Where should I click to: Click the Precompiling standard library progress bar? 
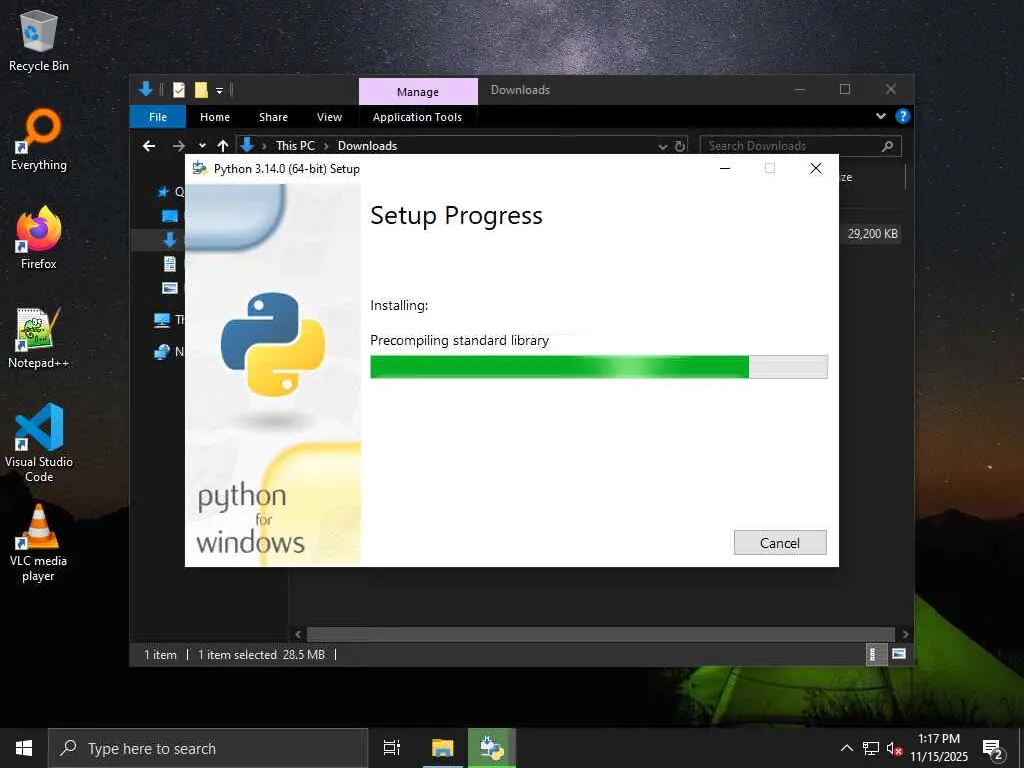coord(598,367)
